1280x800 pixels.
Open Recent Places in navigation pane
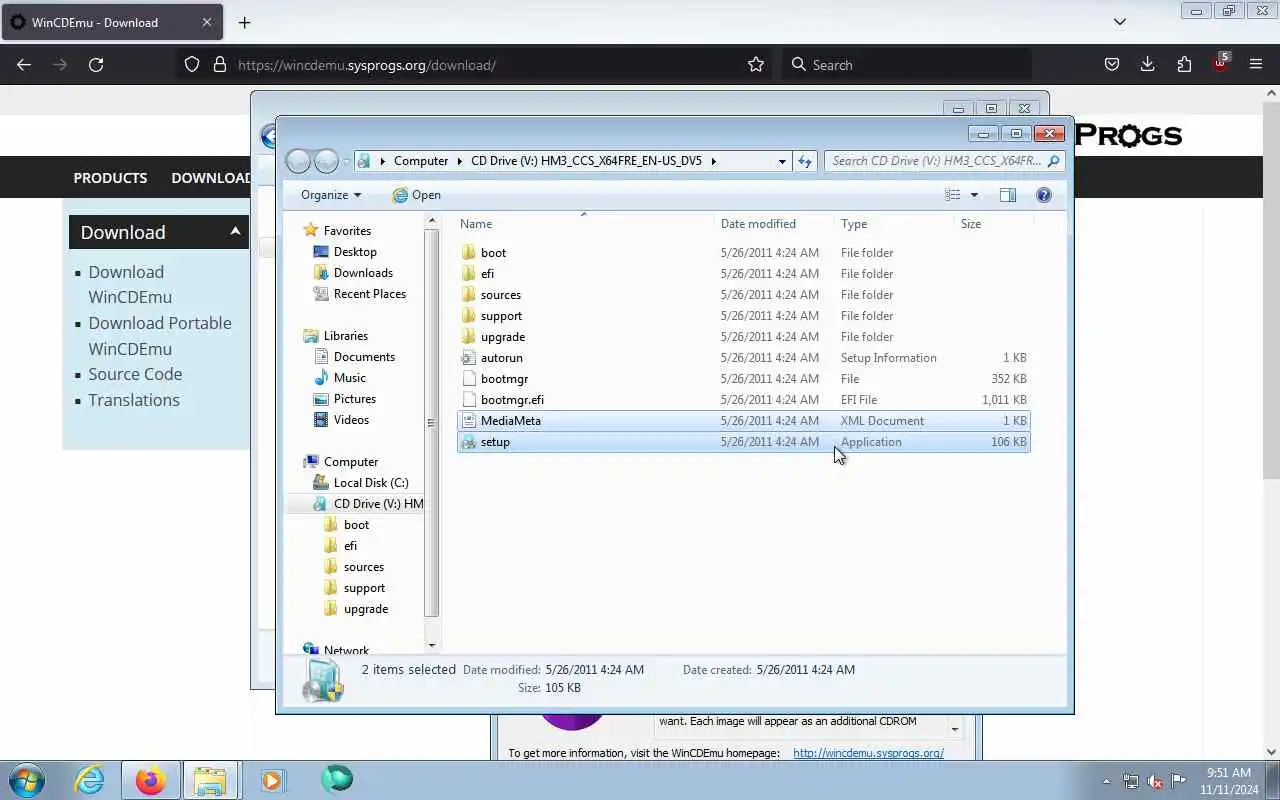coord(369,294)
